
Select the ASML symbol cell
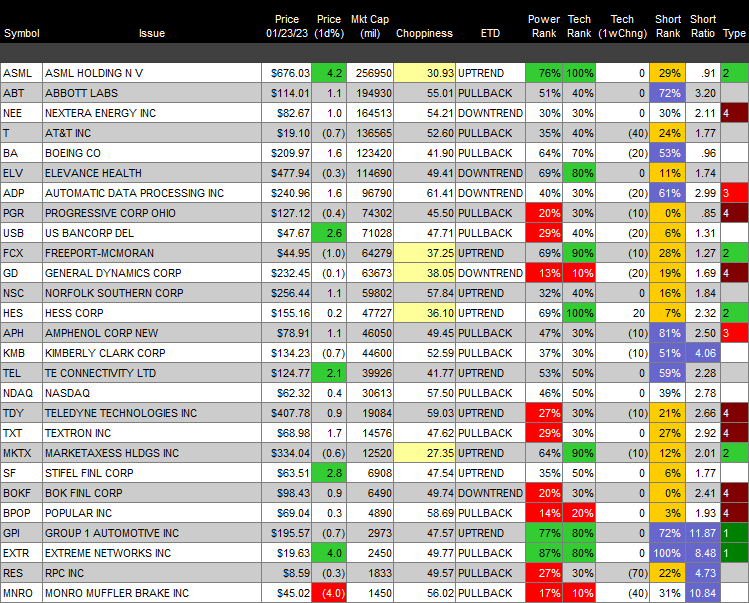click(21, 73)
